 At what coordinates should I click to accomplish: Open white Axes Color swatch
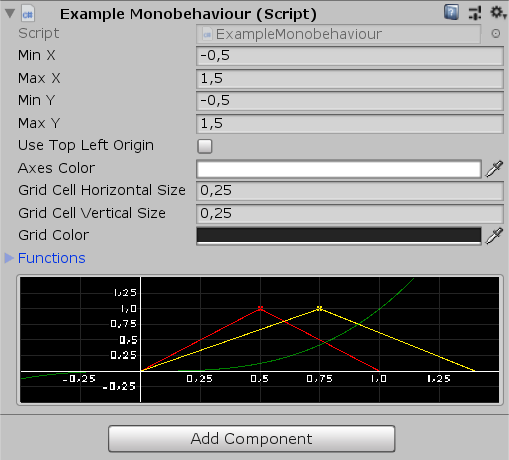pos(339,169)
